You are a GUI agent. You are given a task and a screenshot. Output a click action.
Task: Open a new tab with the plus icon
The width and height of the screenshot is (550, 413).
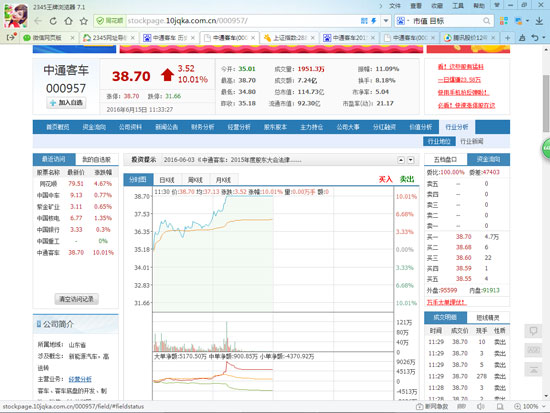point(507,38)
